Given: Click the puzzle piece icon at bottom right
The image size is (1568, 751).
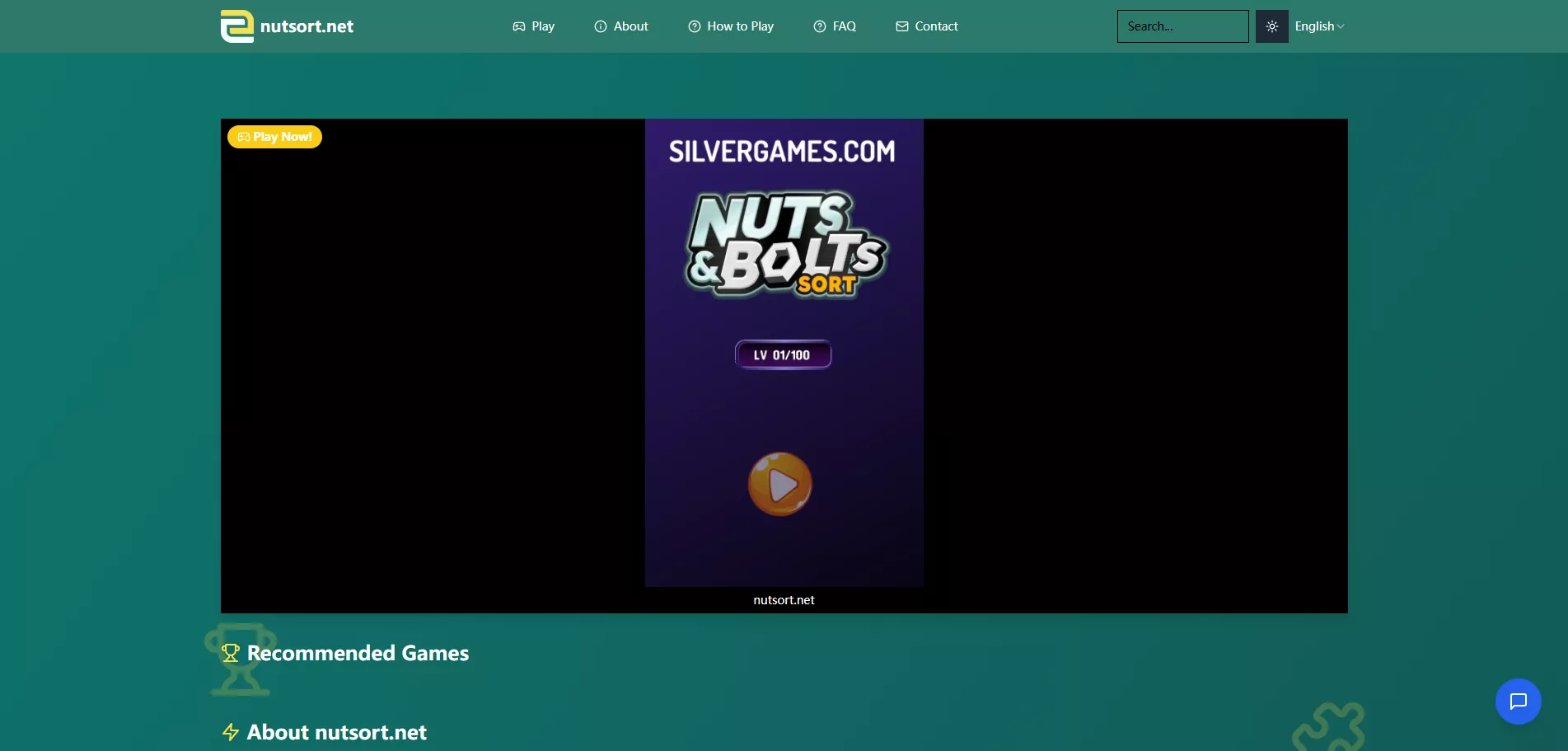Looking at the screenshot, I should [1327, 727].
